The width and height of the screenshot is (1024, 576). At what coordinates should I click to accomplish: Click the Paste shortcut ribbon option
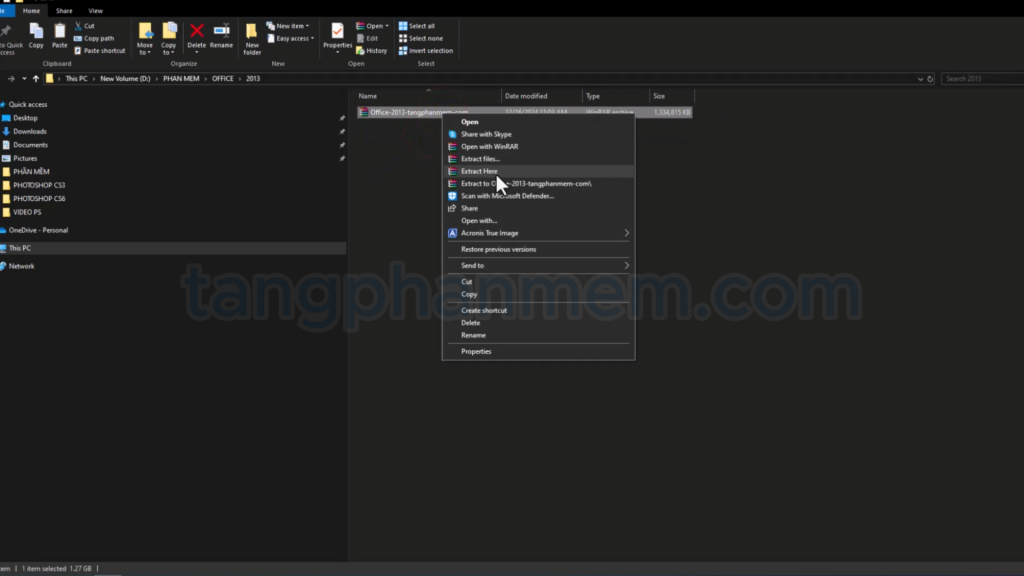point(99,51)
